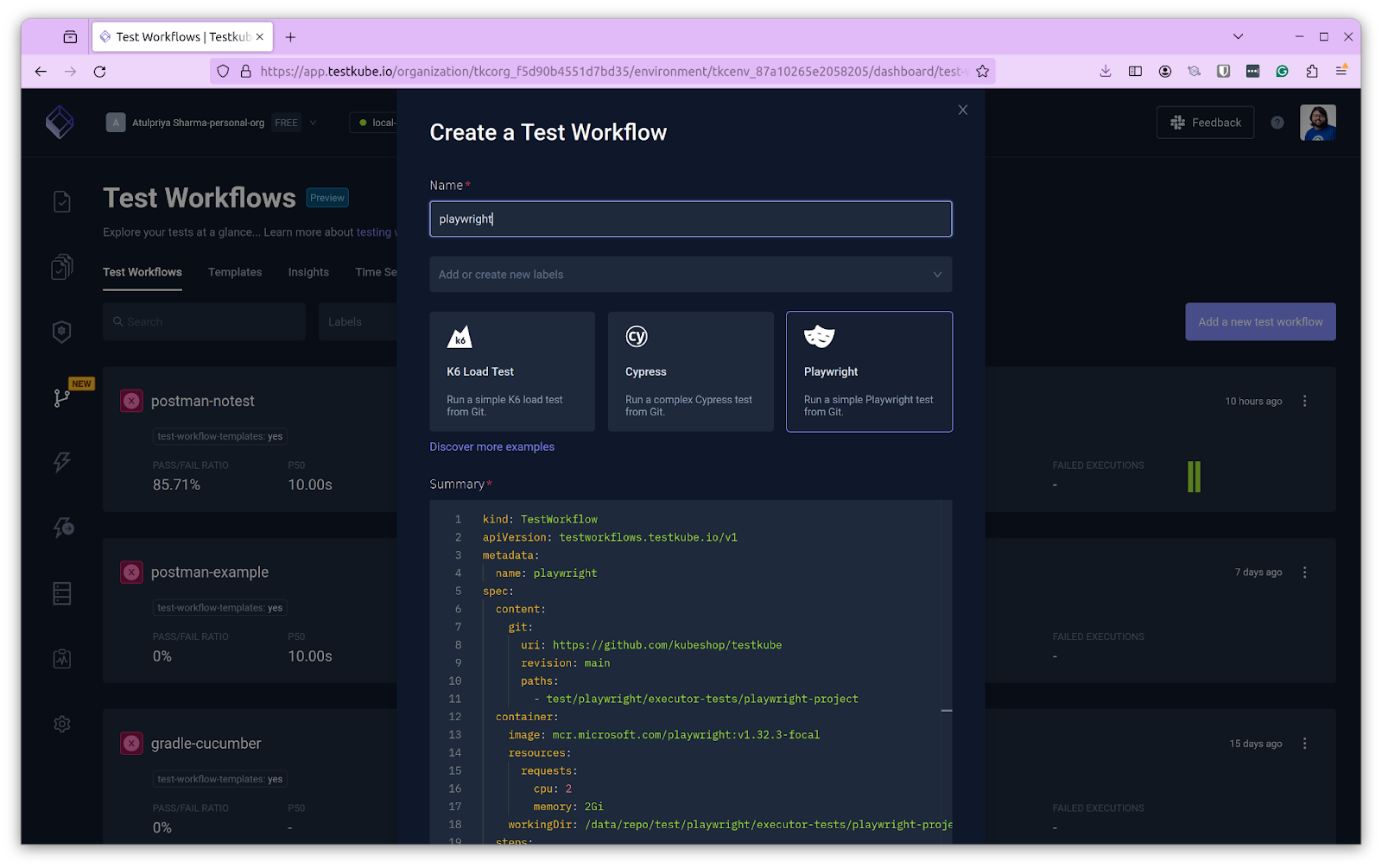
Task: Select the K6 Load Test example card
Action: (x=512, y=371)
